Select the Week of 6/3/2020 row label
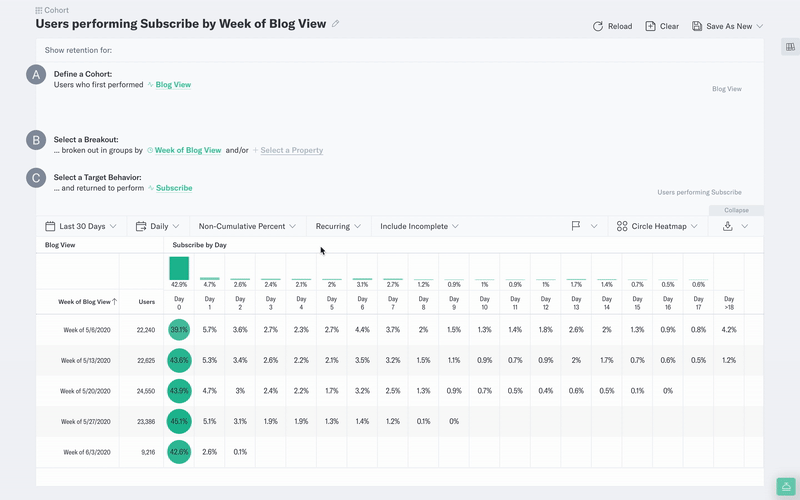800x500 pixels. pyautogui.click(x=87, y=453)
